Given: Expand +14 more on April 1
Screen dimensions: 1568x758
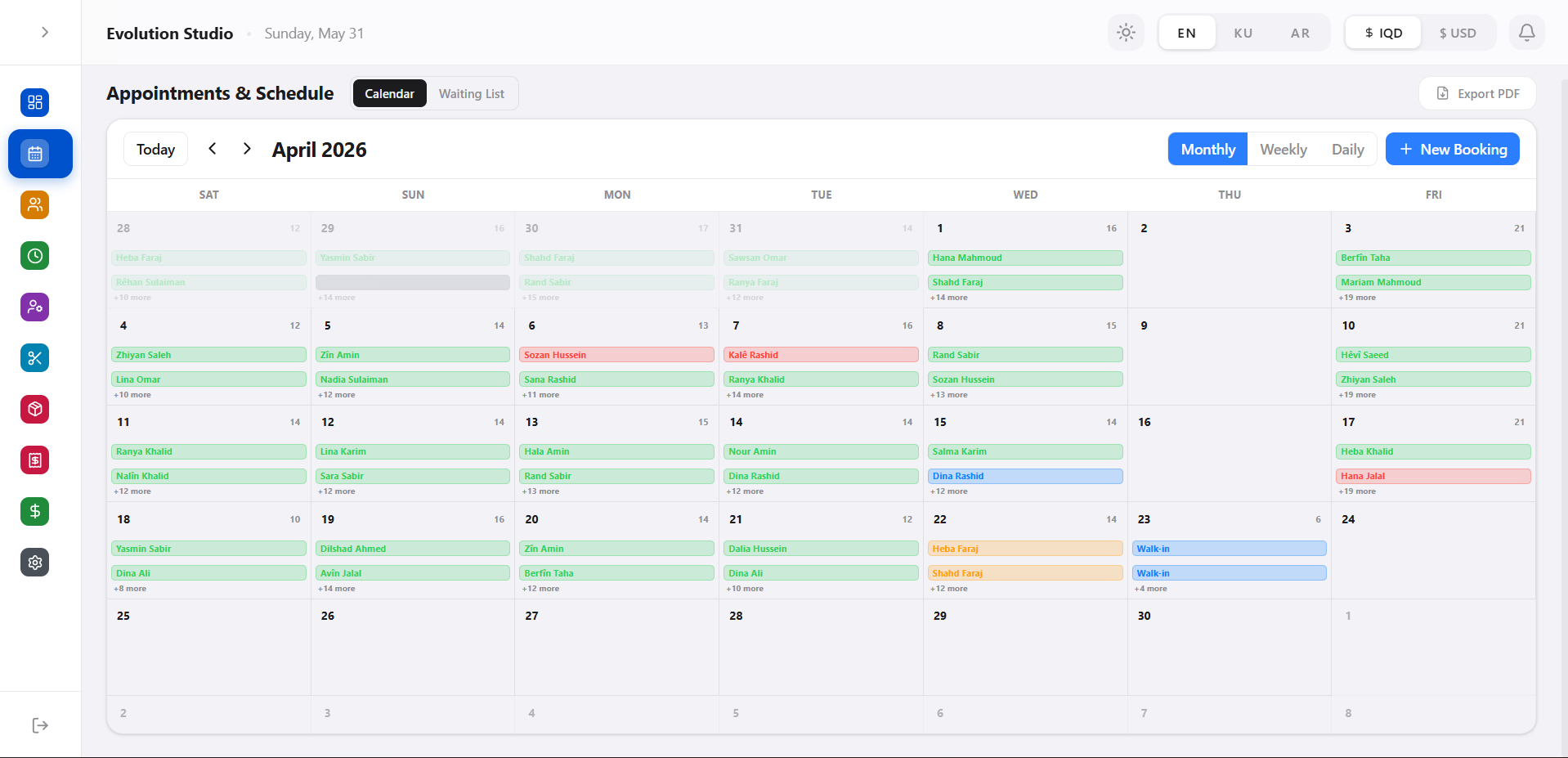Looking at the screenshot, I should click(948, 298).
